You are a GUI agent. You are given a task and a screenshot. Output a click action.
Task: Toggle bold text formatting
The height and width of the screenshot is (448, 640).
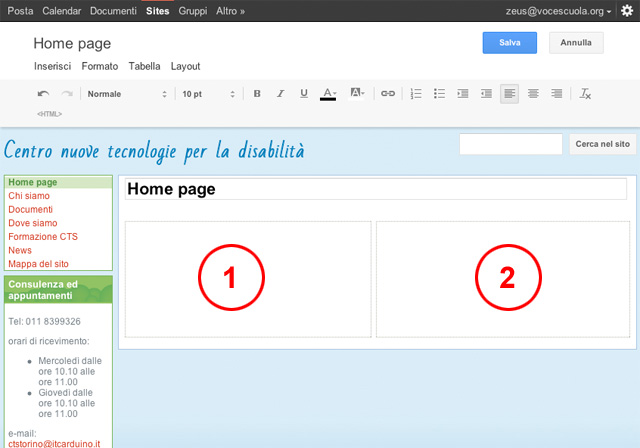(x=257, y=94)
